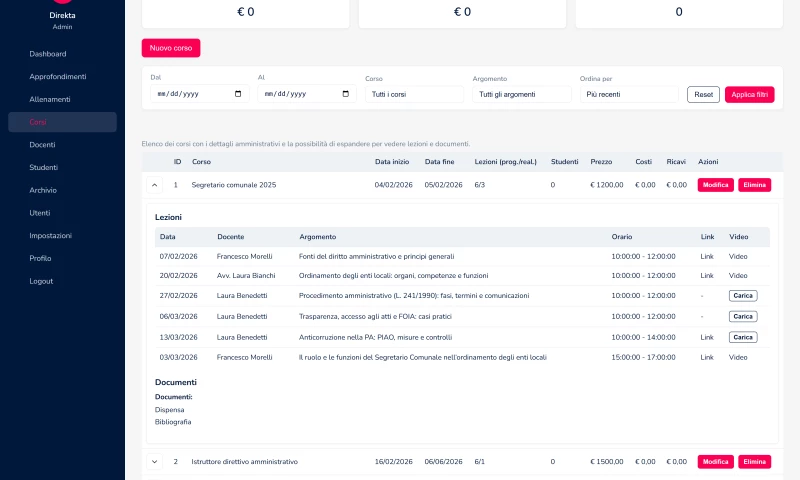This screenshot has width=800, height=480.
Task: Open Approfondimenti in sidebar
Action: click(x=58, y=77)
